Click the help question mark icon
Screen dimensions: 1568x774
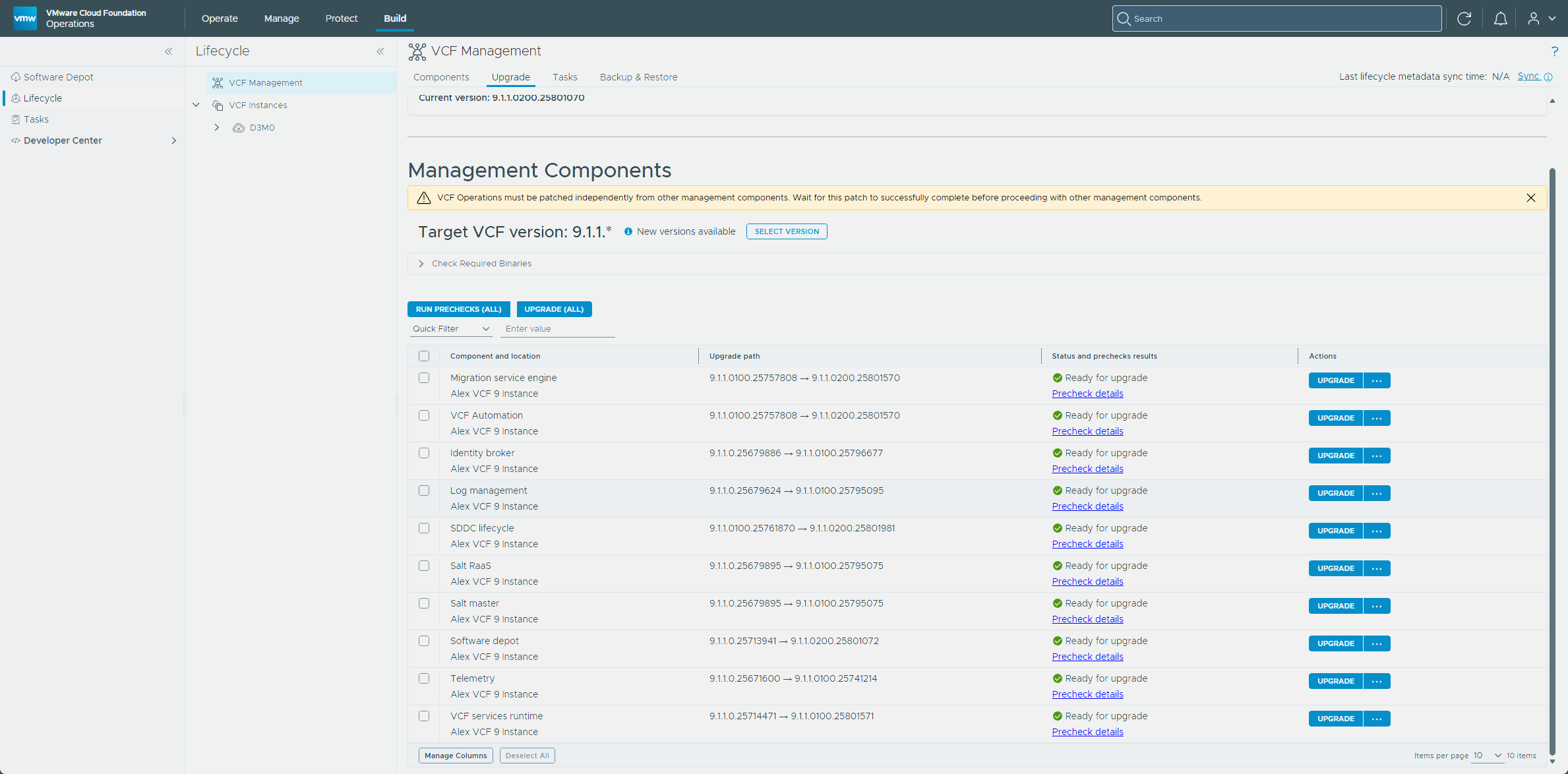tap(1555, 51)
